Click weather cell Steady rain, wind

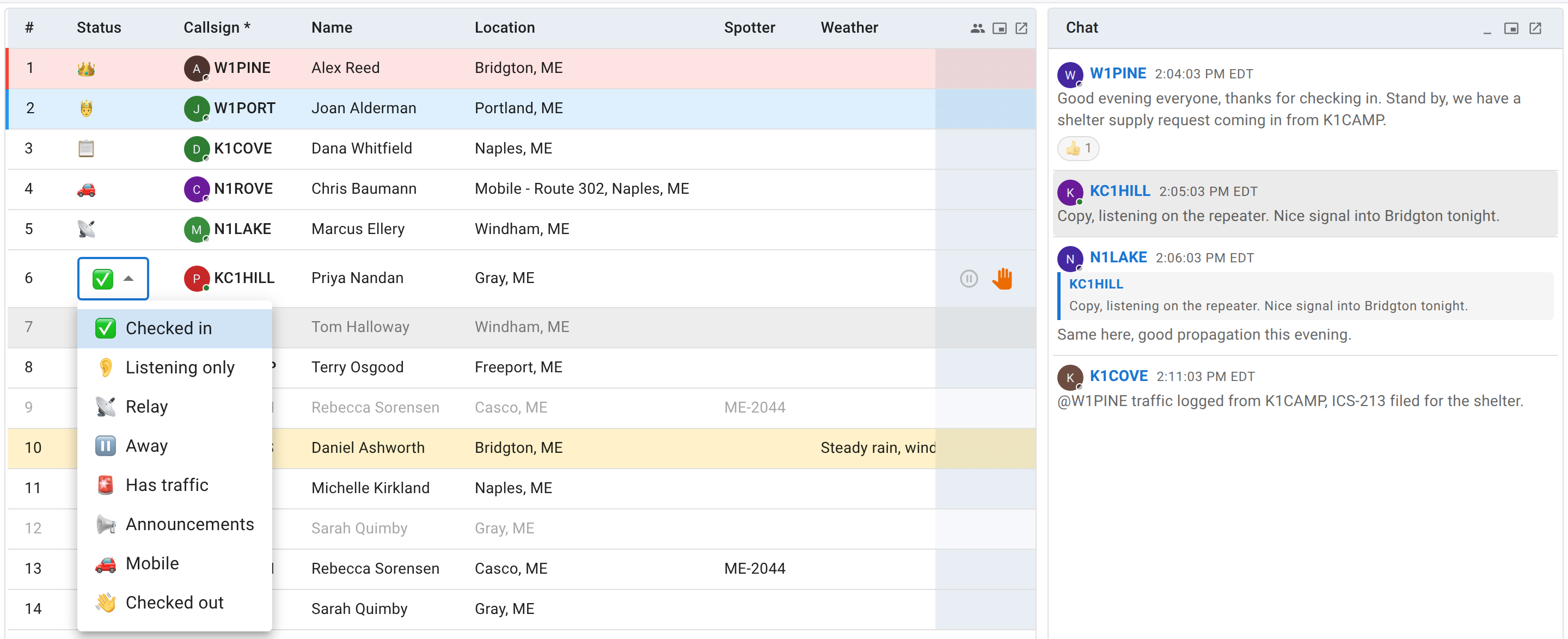point(878,448)
